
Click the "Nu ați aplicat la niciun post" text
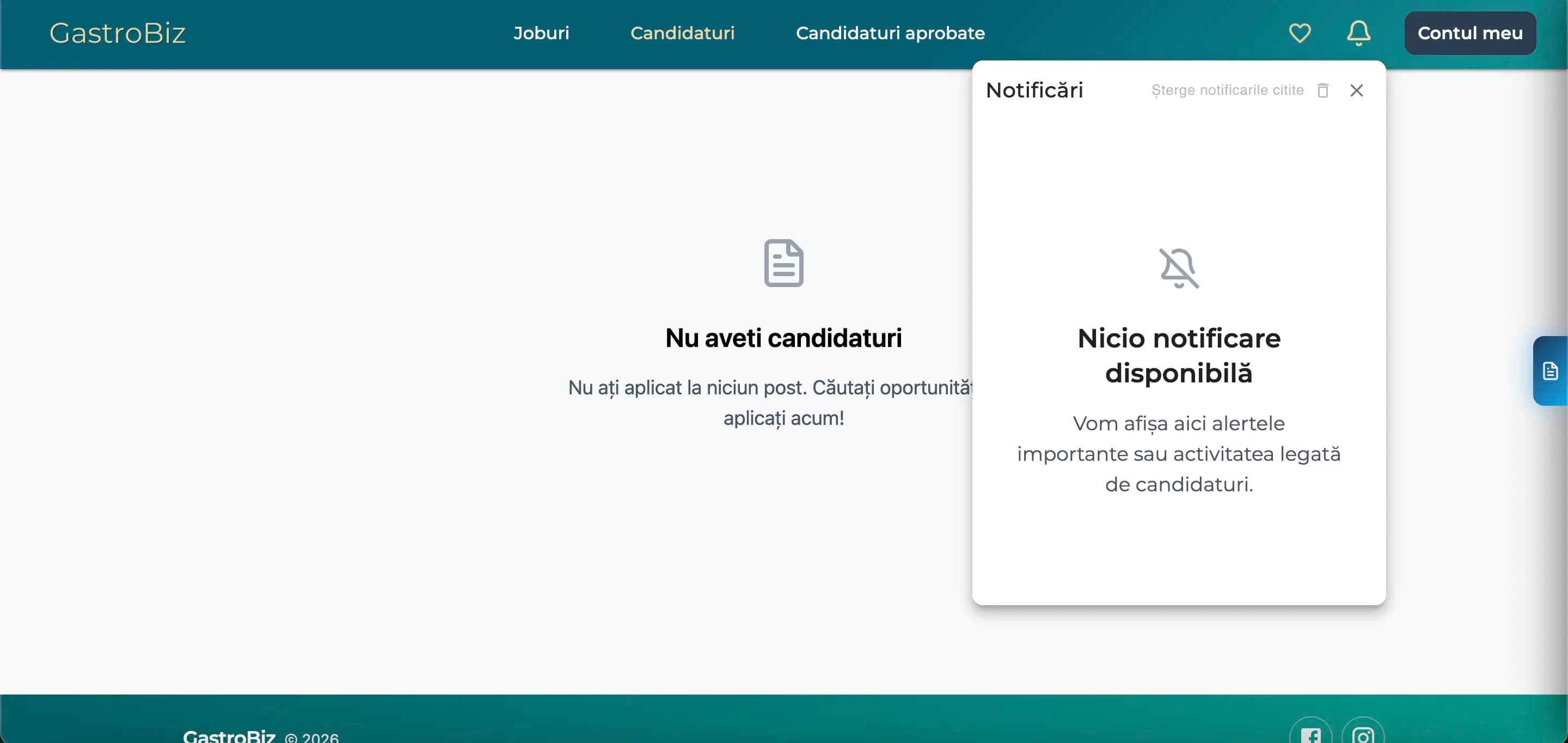coord(770,403)
